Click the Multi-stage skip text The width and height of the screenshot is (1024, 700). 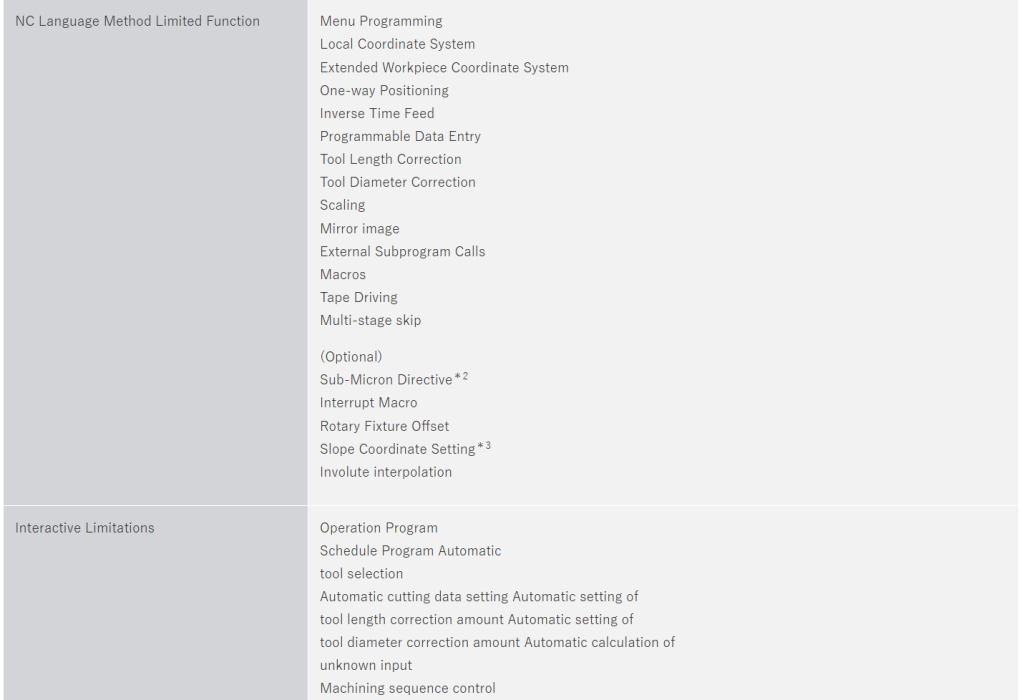(x=370, y=320)
